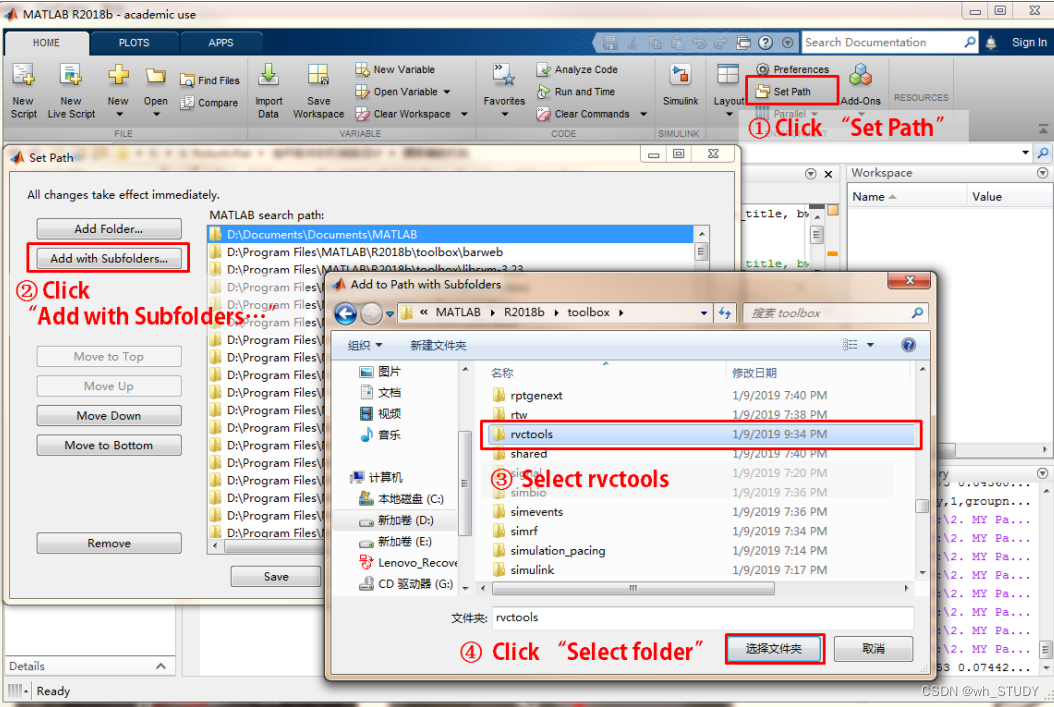Click the Compare files button
The width and height of the screenshot is (1054, 707).
(x=209, y=103)
